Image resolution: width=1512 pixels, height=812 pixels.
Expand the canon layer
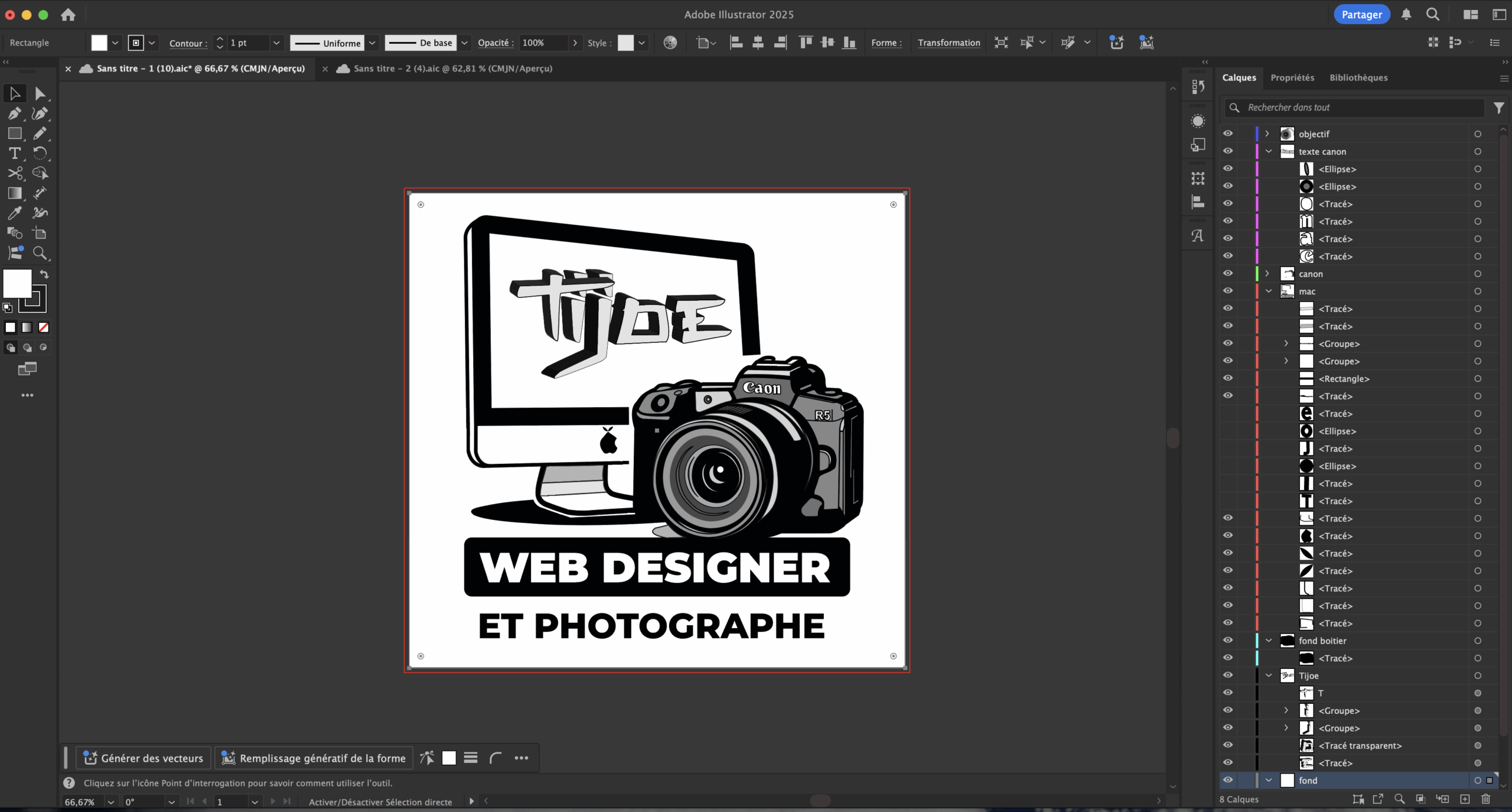(x=1267, y=274)
